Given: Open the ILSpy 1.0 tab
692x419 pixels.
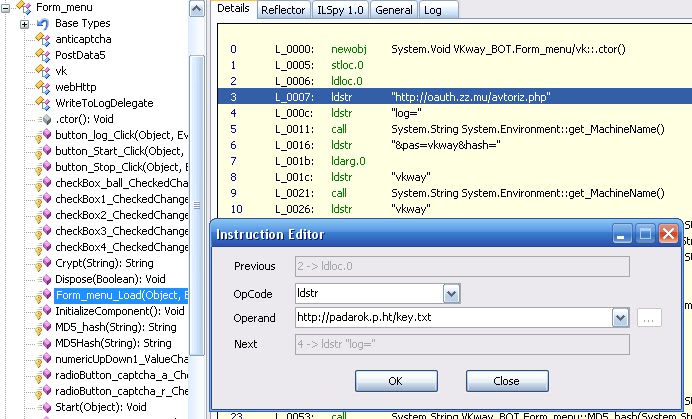Looking at the screenshot, I should (340, 10).
